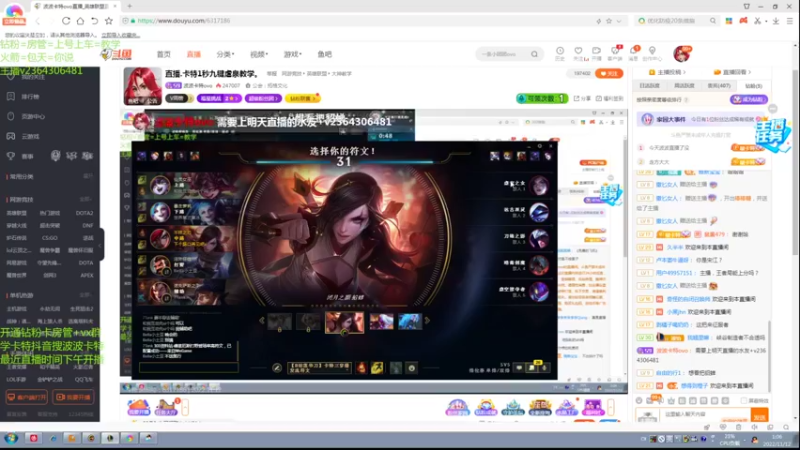Expand the gift bar arrow at right end
Image resolution: width=800 pixels, height=450 pixels.
pyautogui.click(x=611, y=407)
